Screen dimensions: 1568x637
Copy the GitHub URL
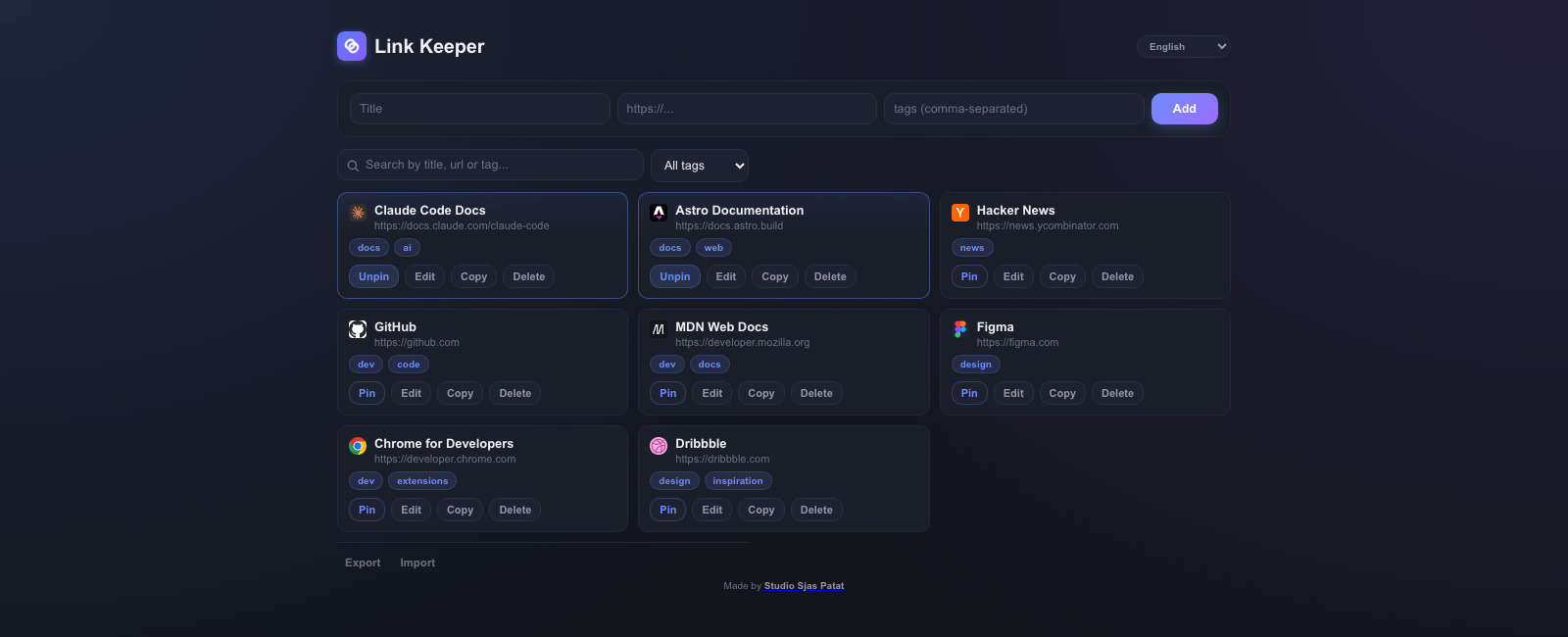461,393
